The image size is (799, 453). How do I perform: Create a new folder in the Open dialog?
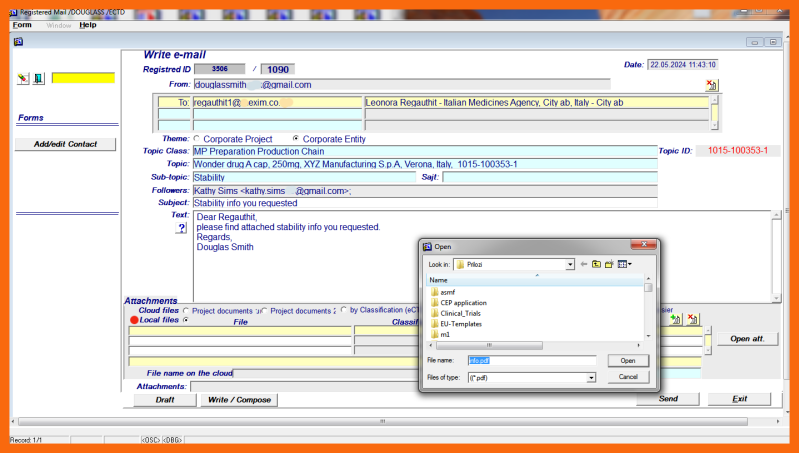(608, 264)
